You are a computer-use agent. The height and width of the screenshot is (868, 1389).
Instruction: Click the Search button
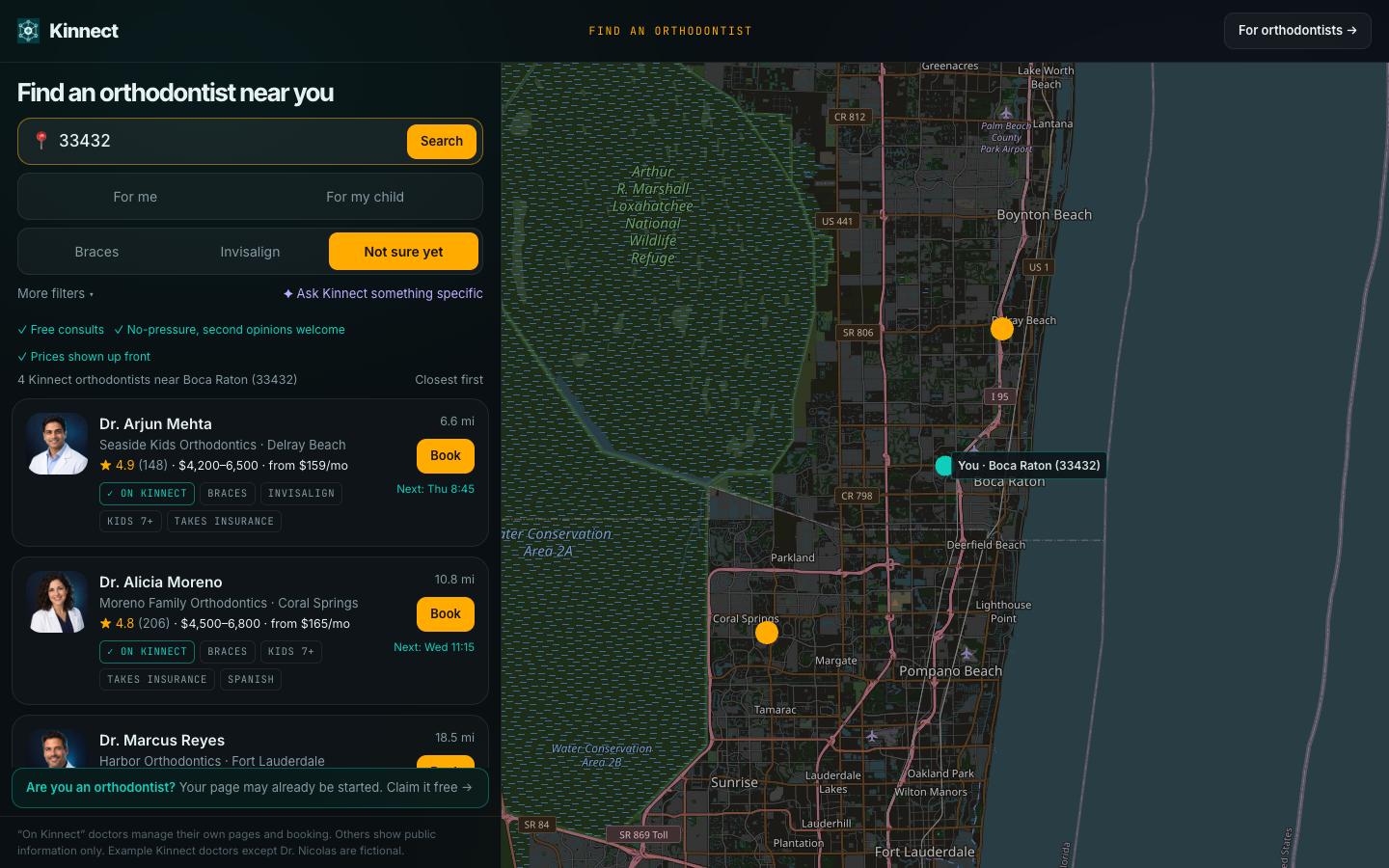click(x=442, y=142)
